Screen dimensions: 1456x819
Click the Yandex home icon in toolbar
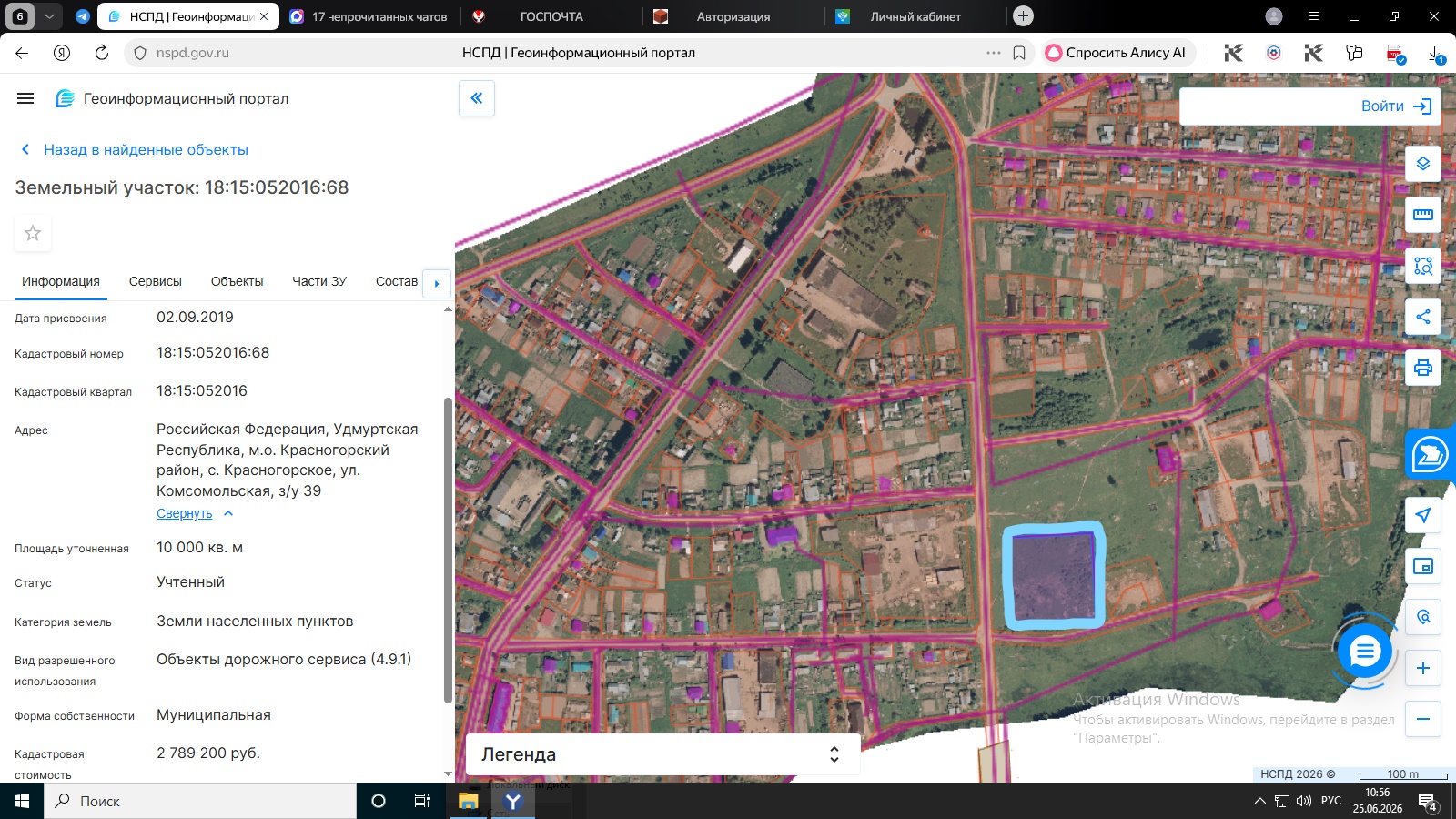click(x=62, y=53)
